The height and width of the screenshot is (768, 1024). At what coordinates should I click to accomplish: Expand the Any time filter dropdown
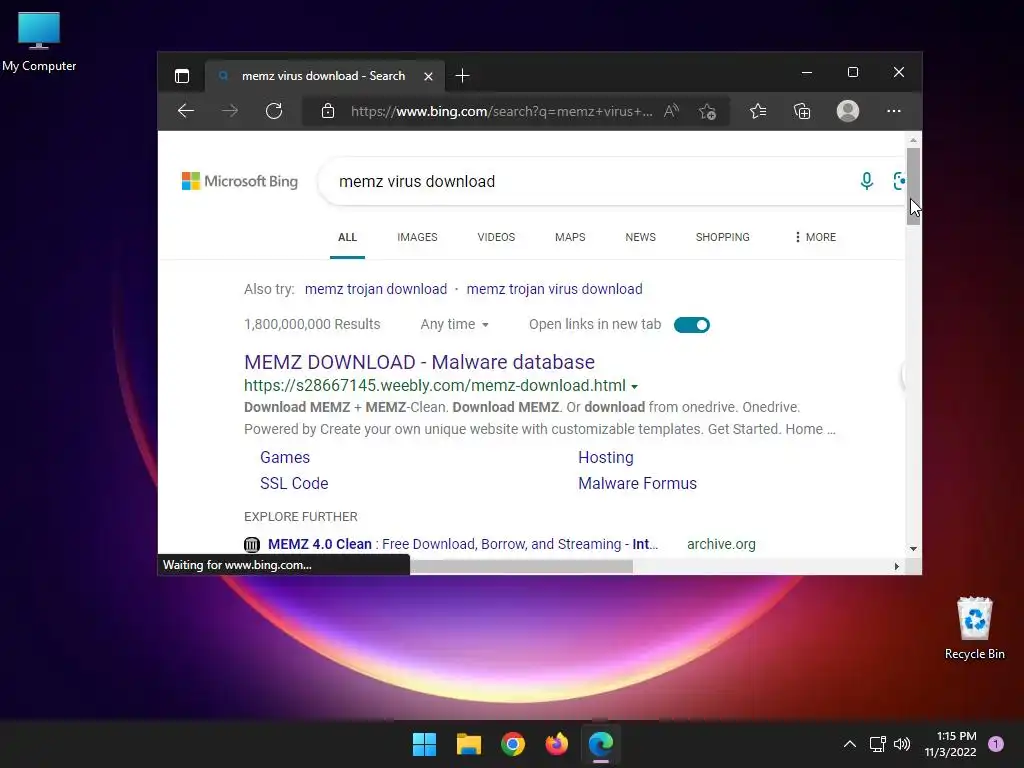click(x=455, y=325)
